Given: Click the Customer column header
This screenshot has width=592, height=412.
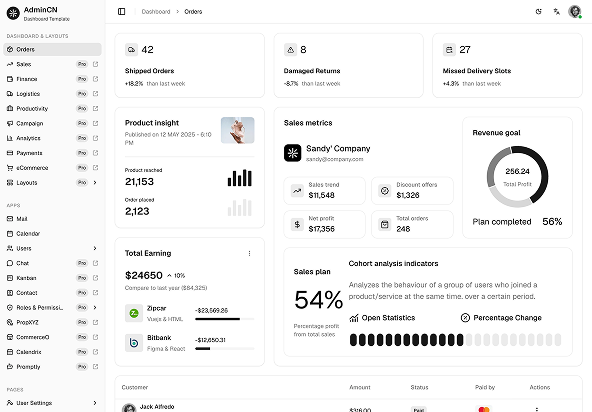Looking at the screenshot, I should point(135,387).
